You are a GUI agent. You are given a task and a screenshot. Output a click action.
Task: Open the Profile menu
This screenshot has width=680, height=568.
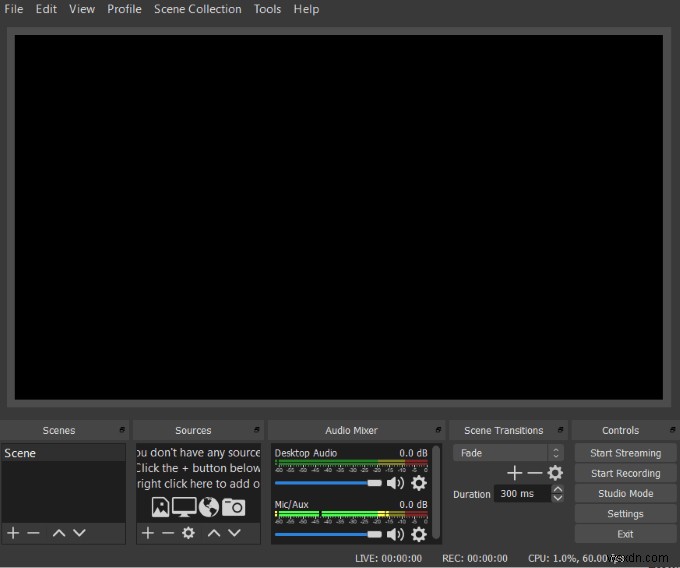124,9
